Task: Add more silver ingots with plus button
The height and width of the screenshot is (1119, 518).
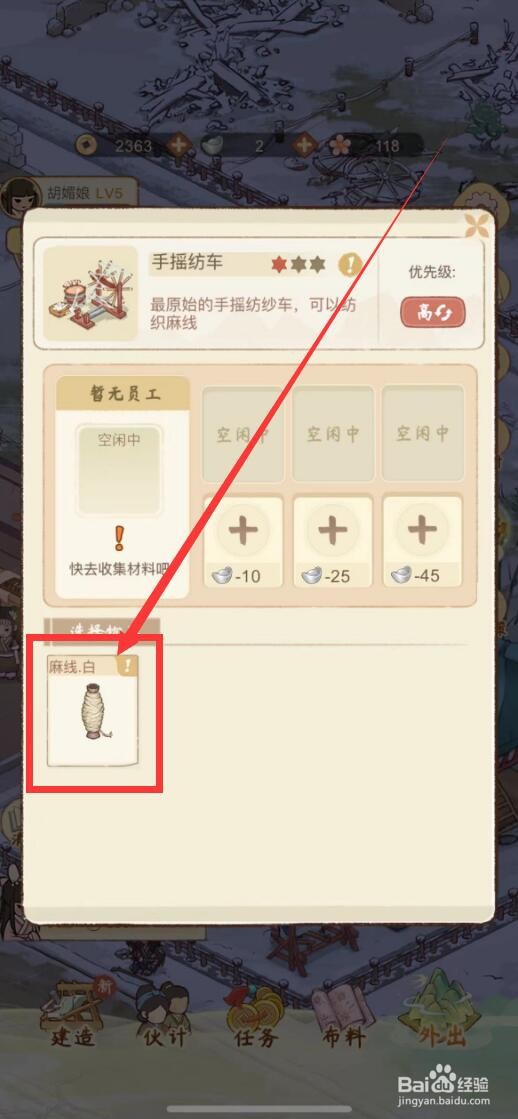Action: point(305,146)
